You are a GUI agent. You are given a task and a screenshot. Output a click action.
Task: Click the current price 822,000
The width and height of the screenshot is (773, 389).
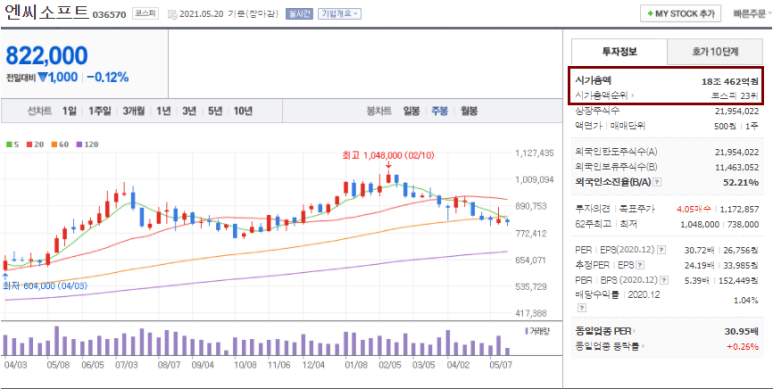point(47,56)
